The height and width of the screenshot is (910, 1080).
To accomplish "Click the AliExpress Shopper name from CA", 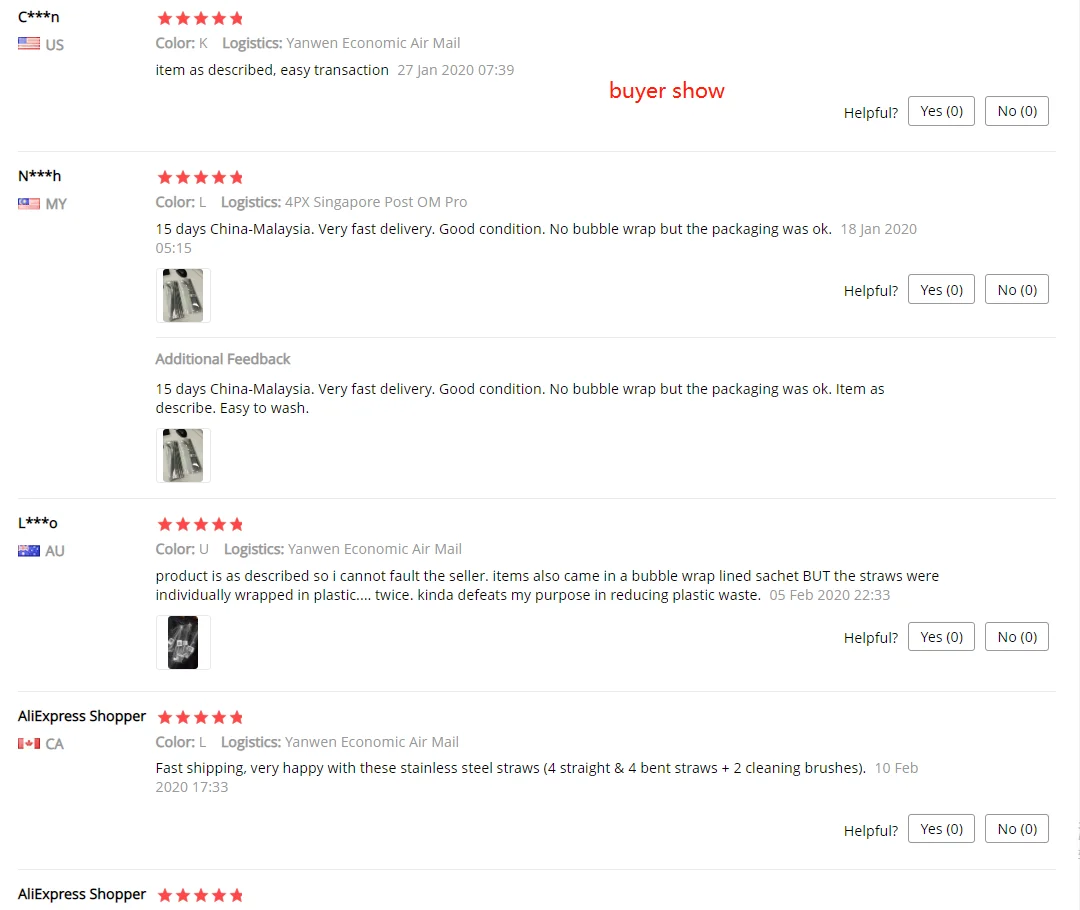I will [82, 716].
